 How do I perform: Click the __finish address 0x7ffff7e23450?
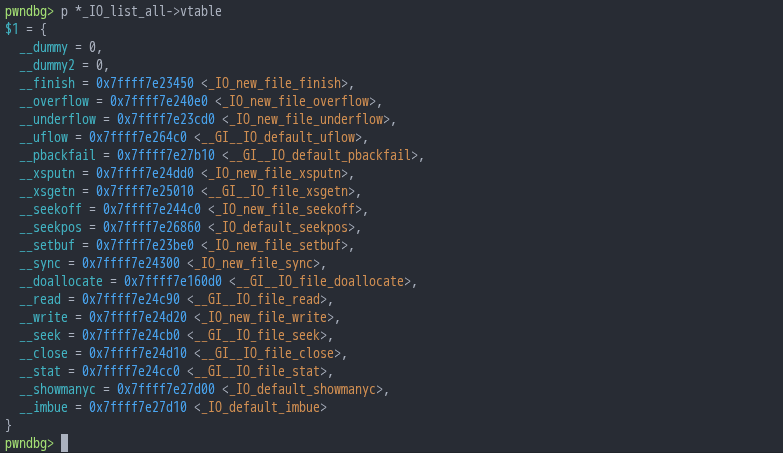tap(145, 83)
